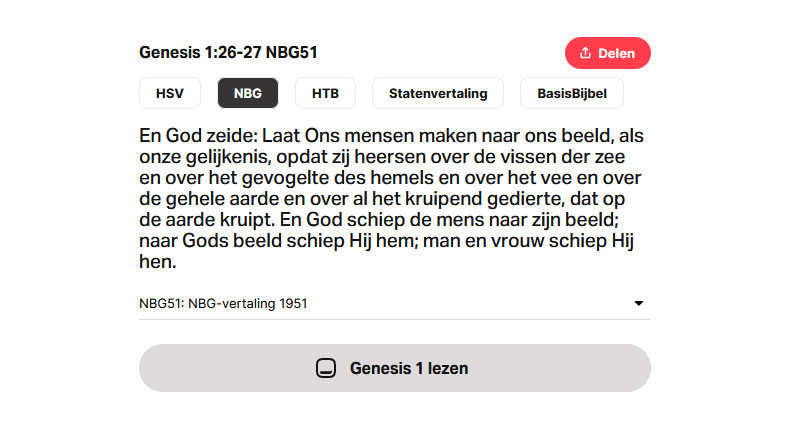Click the verse line starting naar Gods beeld

[x=386, y=241]
